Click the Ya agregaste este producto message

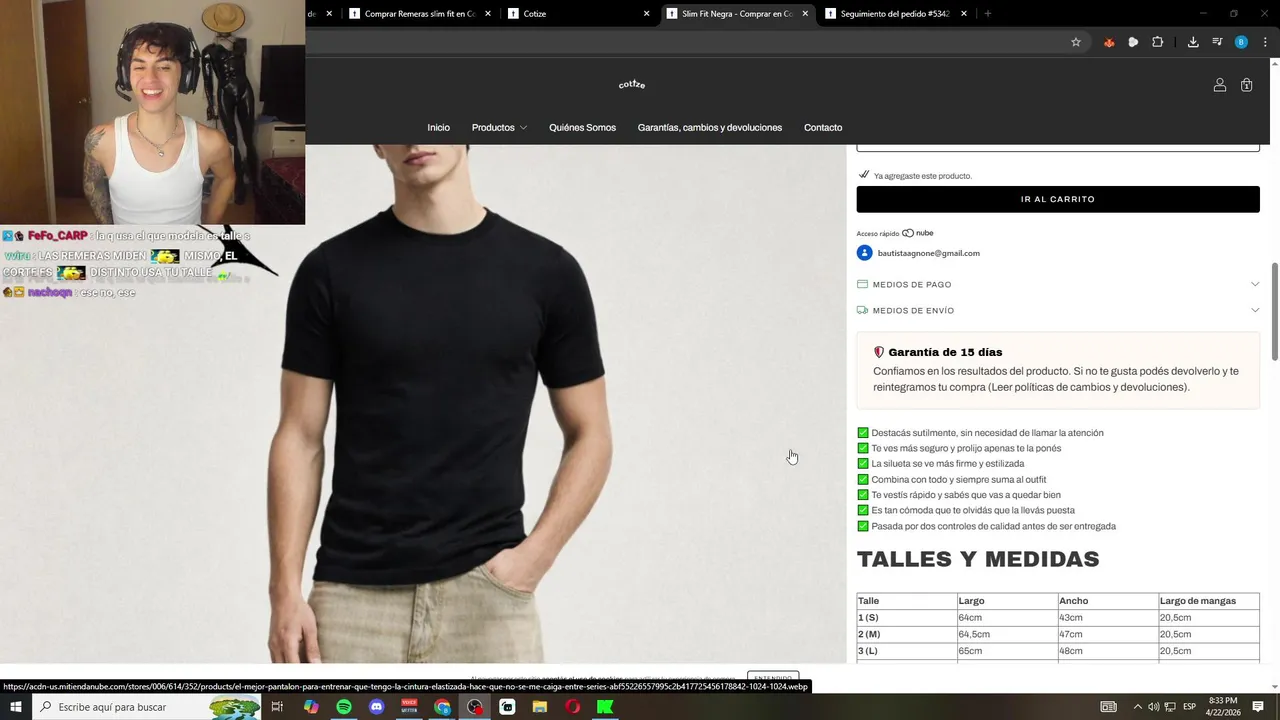pos(923,176)
